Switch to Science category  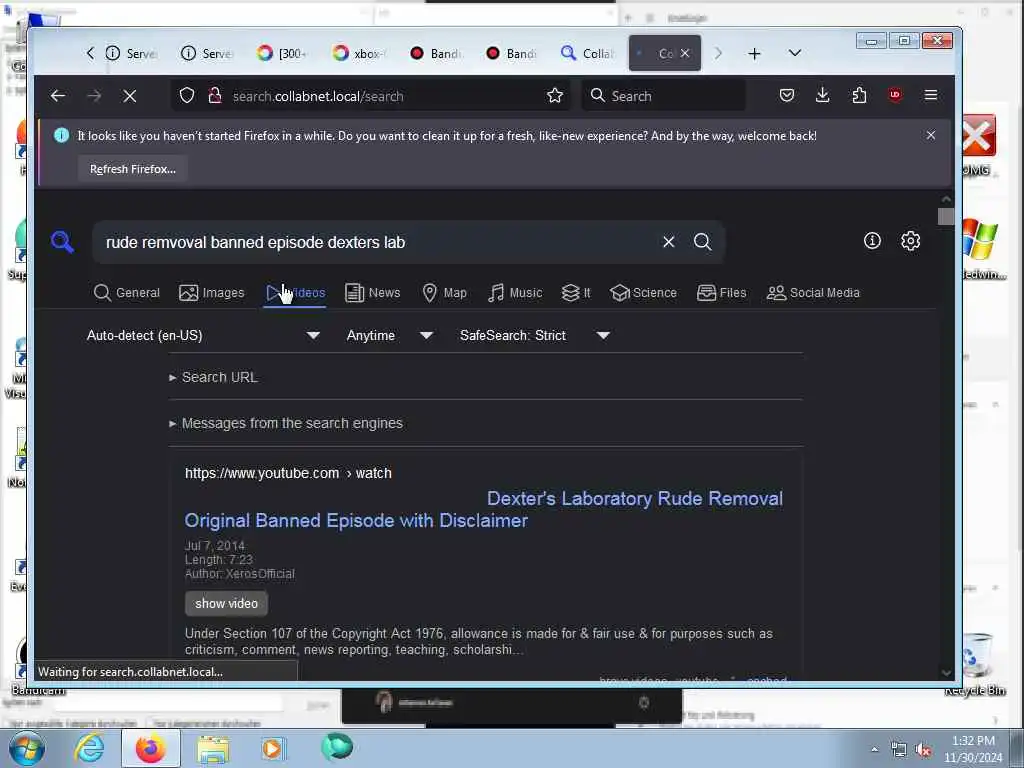tap(643, 293)
